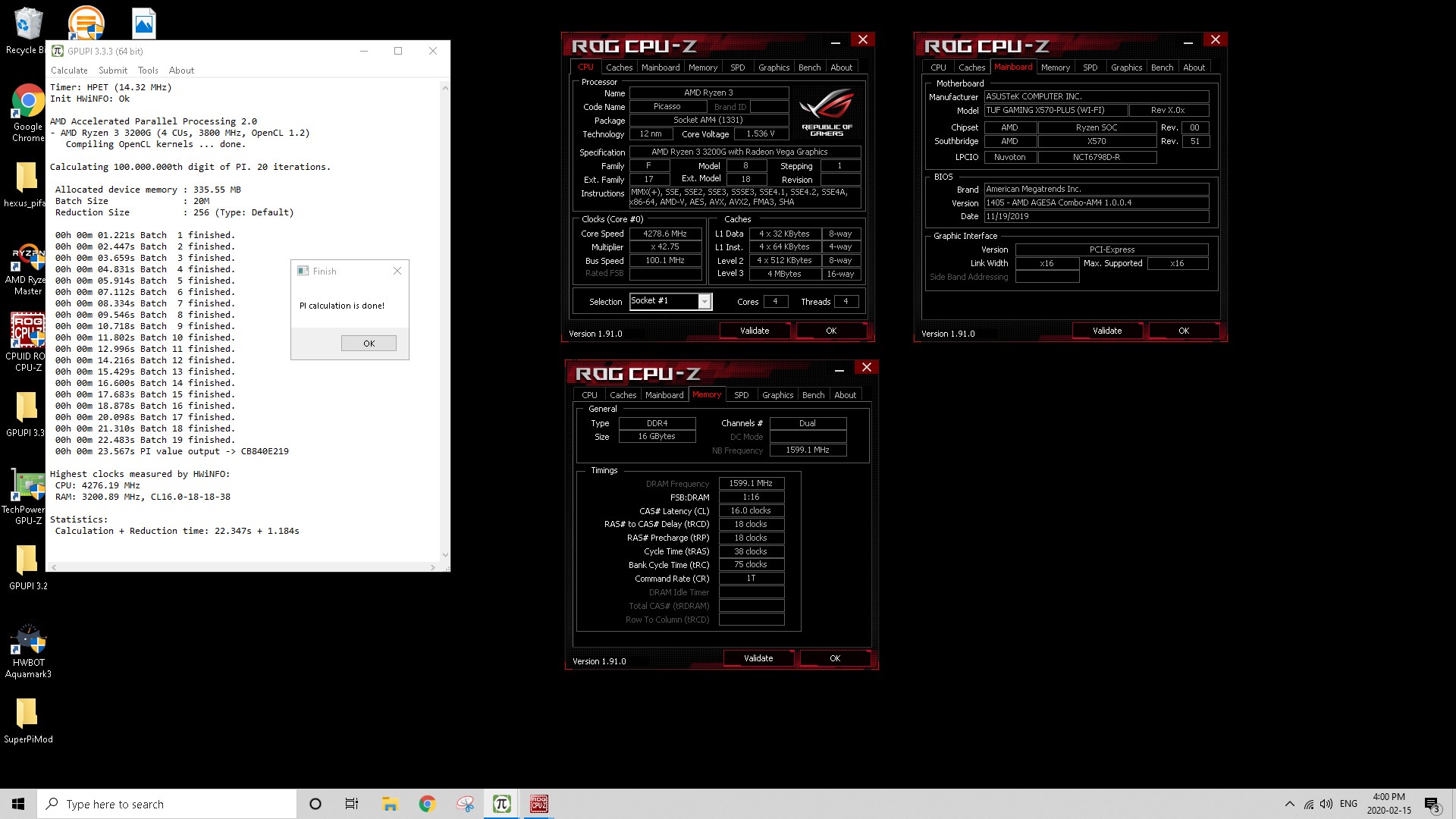Click the taskbar clock and date
The height and width of the screenshot is (819, 1456).
[1389, 804]
